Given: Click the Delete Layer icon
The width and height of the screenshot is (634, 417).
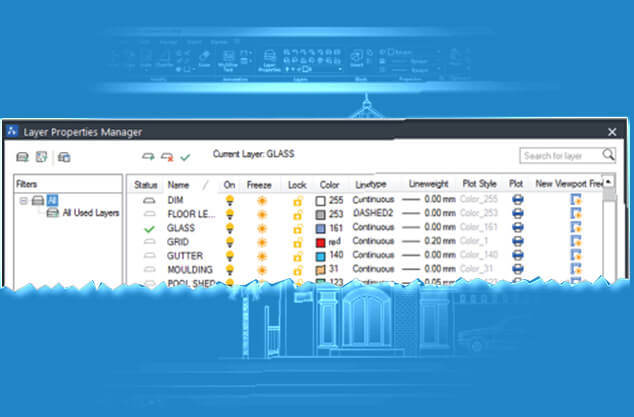Looking at the screenshot, I should [x=167, y=157].
